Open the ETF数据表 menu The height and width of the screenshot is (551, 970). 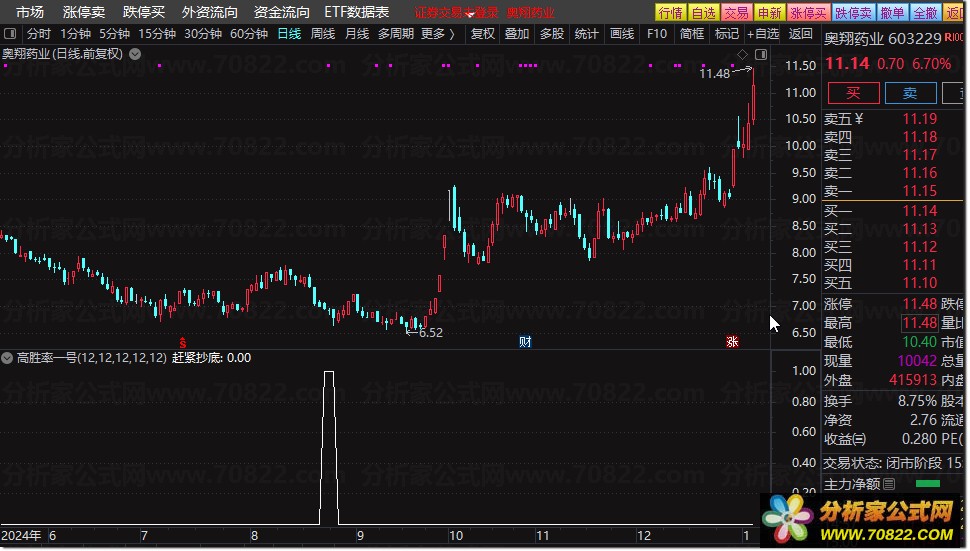click(x=357, y=12)
